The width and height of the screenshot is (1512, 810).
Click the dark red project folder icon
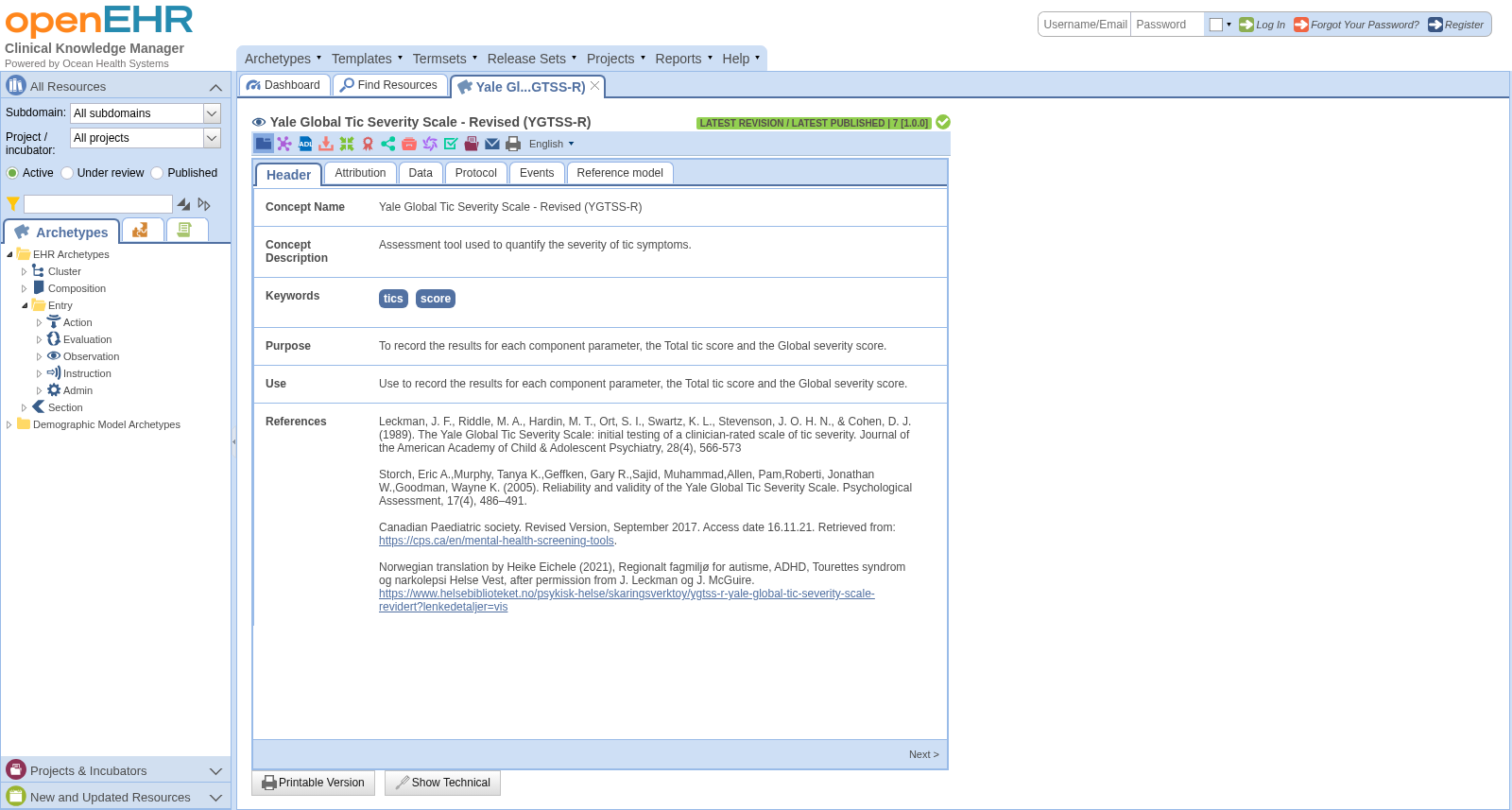(x=472, y=144)
